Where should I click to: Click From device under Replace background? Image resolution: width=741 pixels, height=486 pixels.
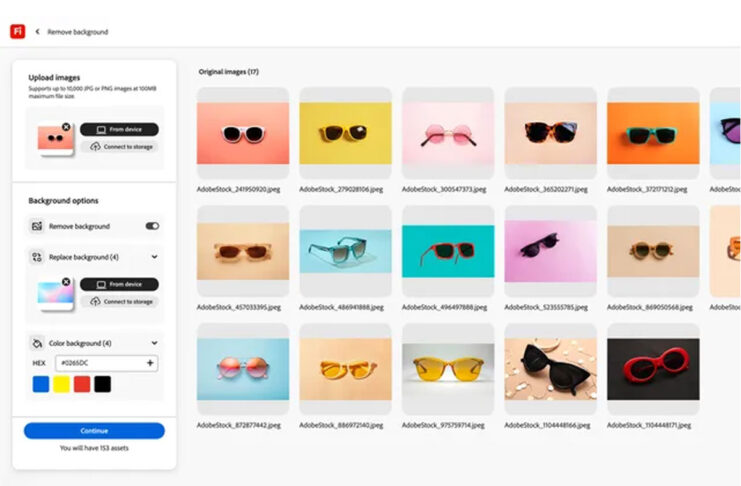(119, 284)
